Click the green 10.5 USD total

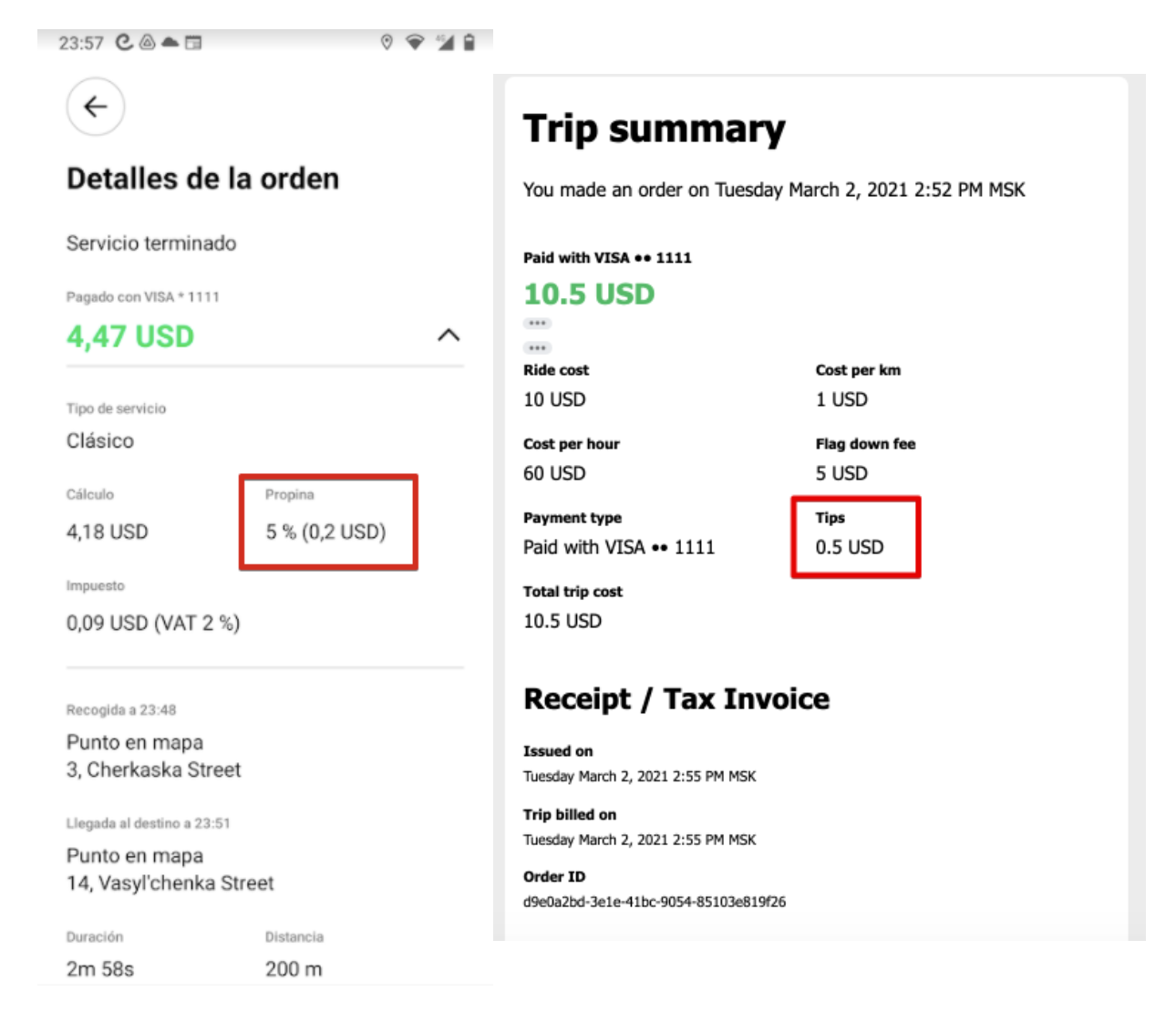pyautogui.click(x=589, y=294)
